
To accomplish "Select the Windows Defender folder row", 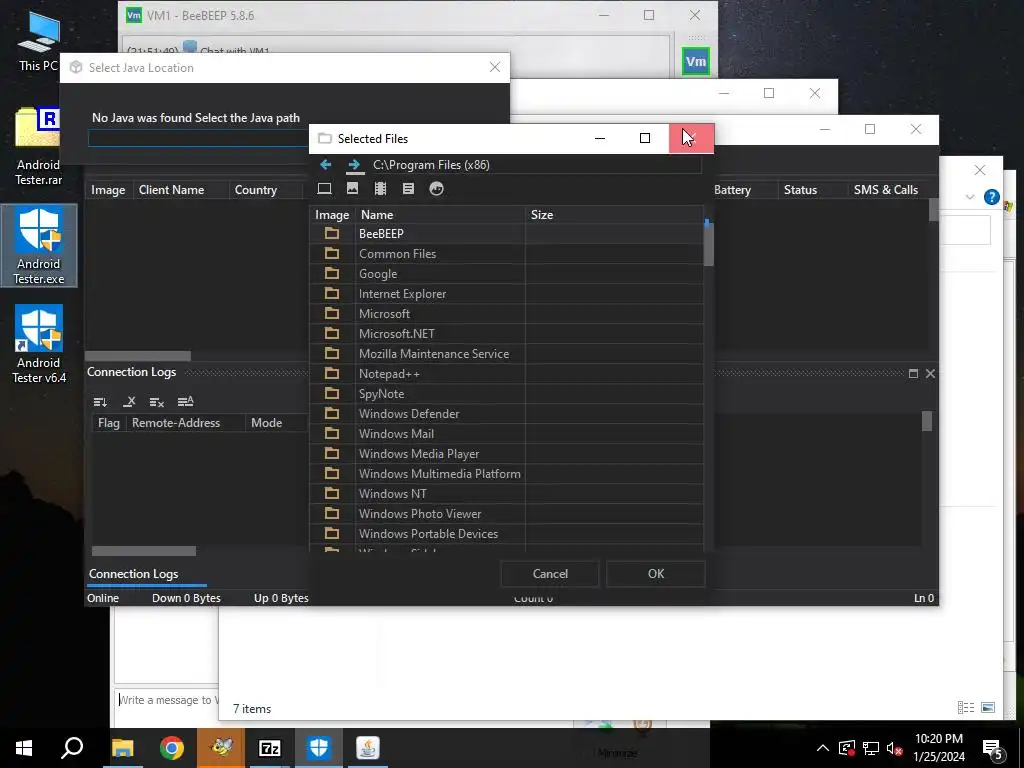I will 507,414.
